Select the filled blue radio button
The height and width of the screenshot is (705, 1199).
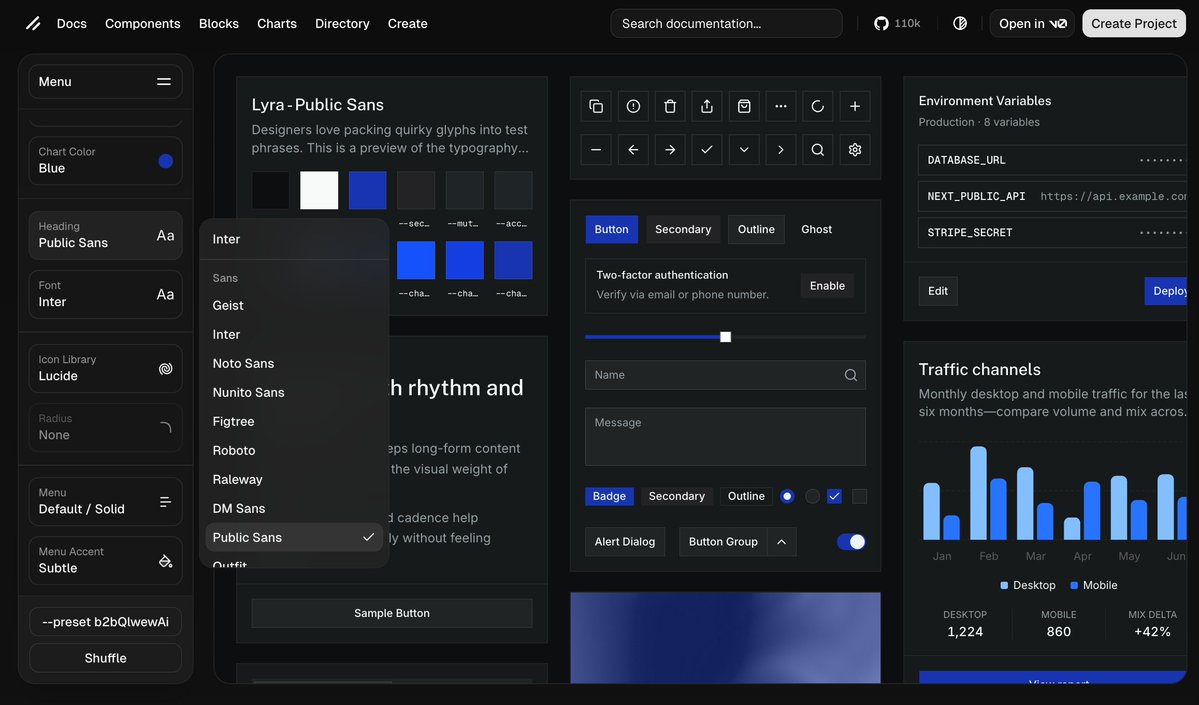787,496
